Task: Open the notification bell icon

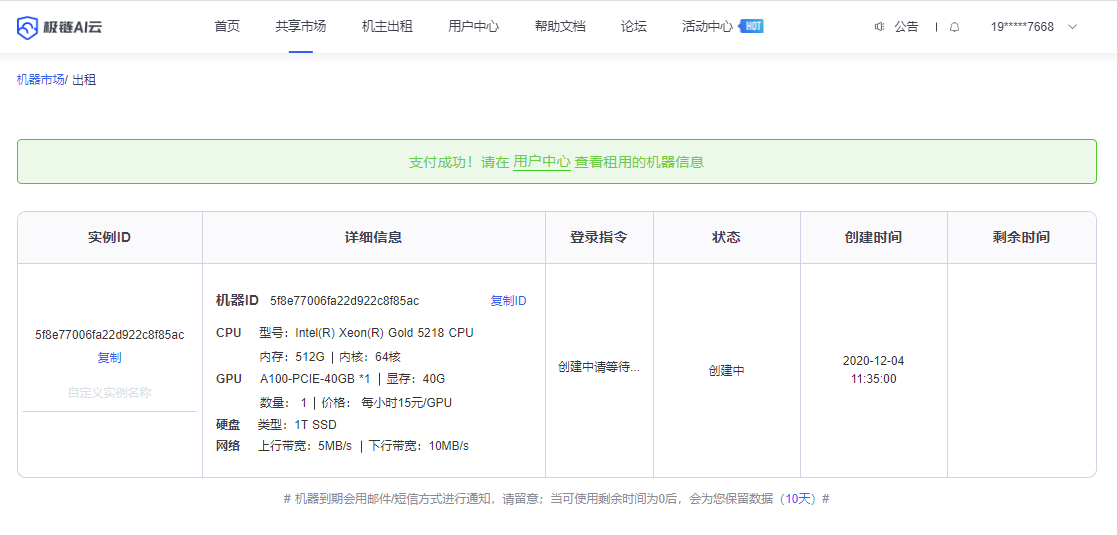Action: (955, 27)
